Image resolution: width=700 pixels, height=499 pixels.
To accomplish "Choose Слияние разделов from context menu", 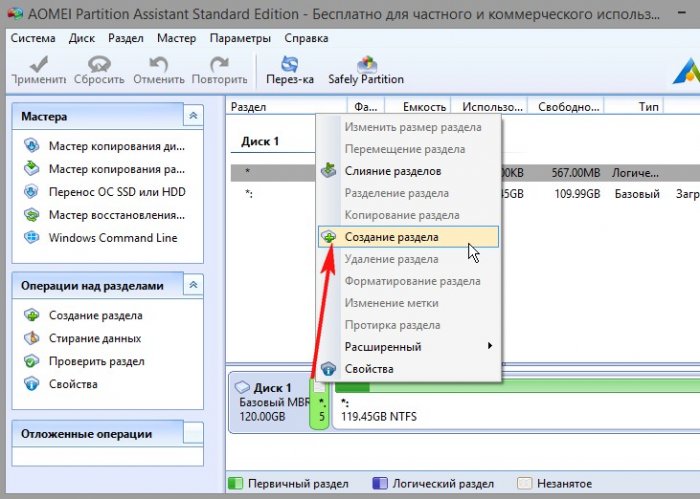I will tap(408, 171).
